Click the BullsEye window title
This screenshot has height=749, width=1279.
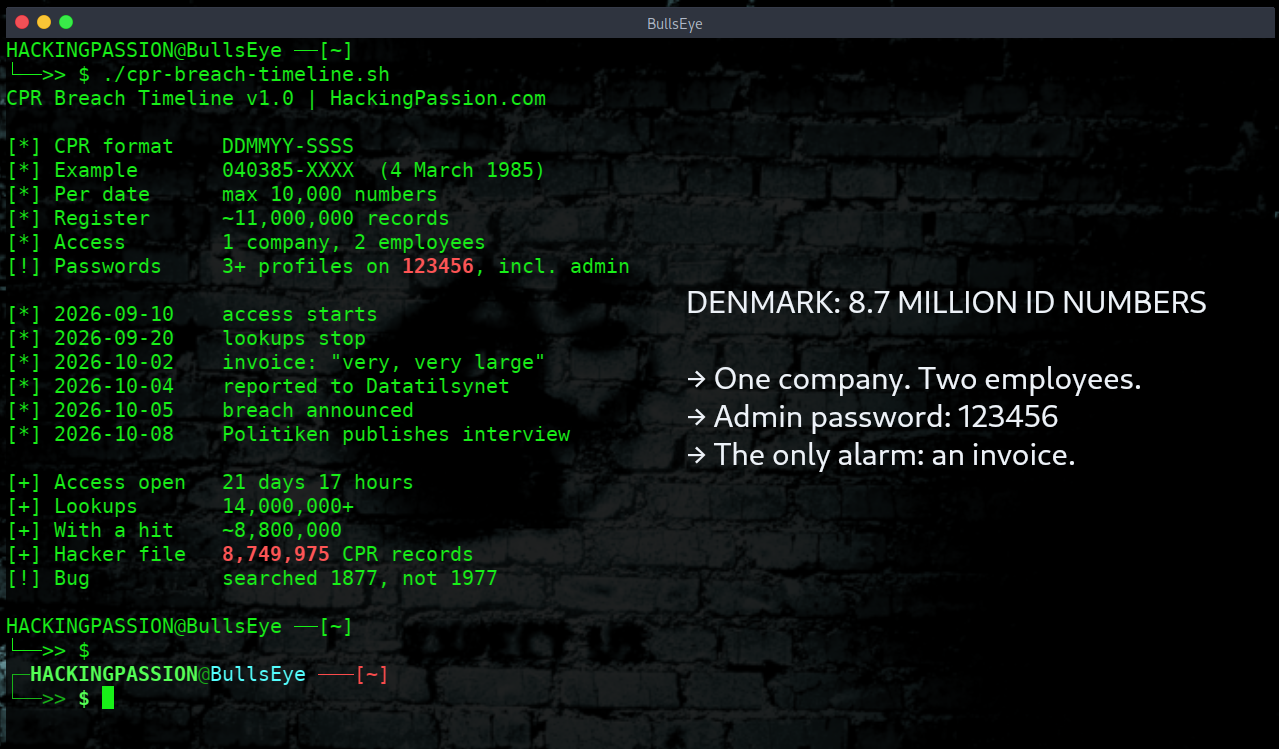point(675,23)
